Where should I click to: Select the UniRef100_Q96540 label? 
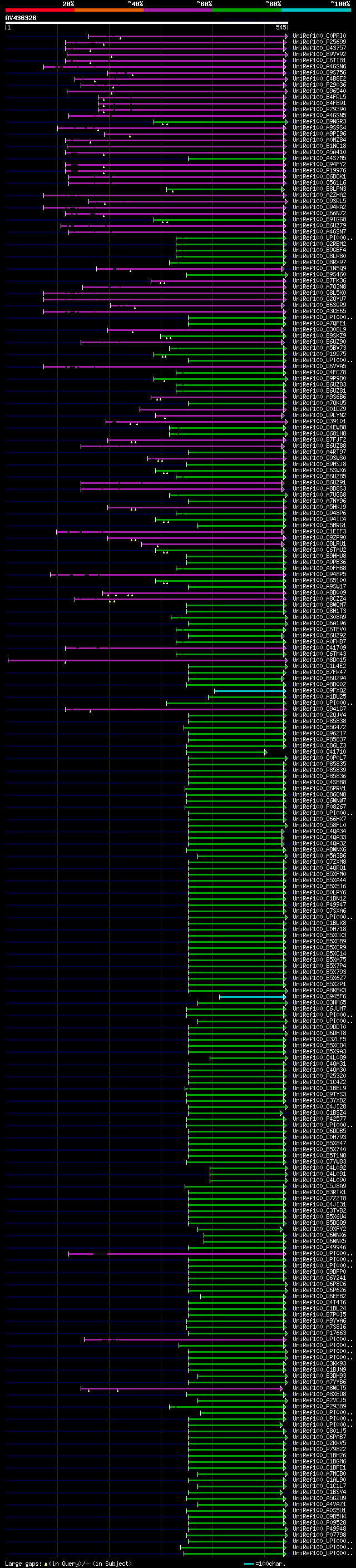[319, 91]
